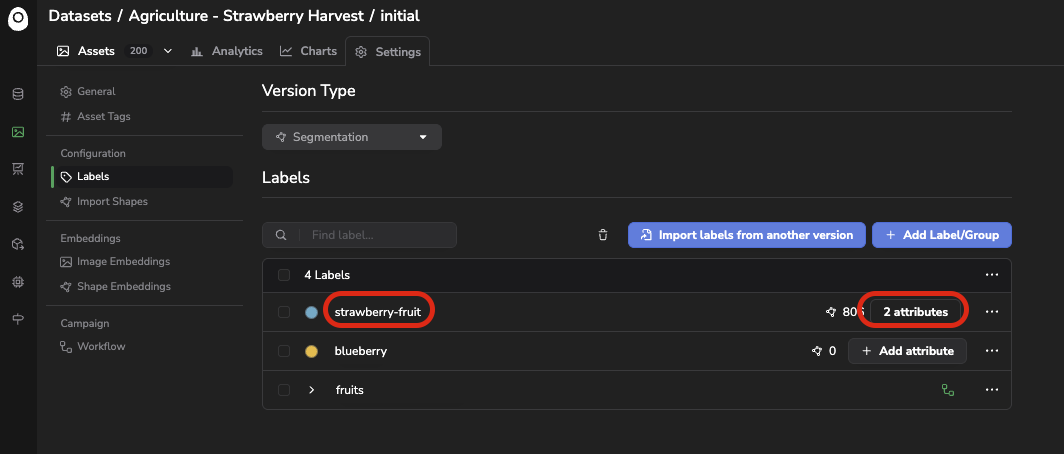Click the Find label search field
Viewport: 1064px width, 454px height.
tap(359, 235)
